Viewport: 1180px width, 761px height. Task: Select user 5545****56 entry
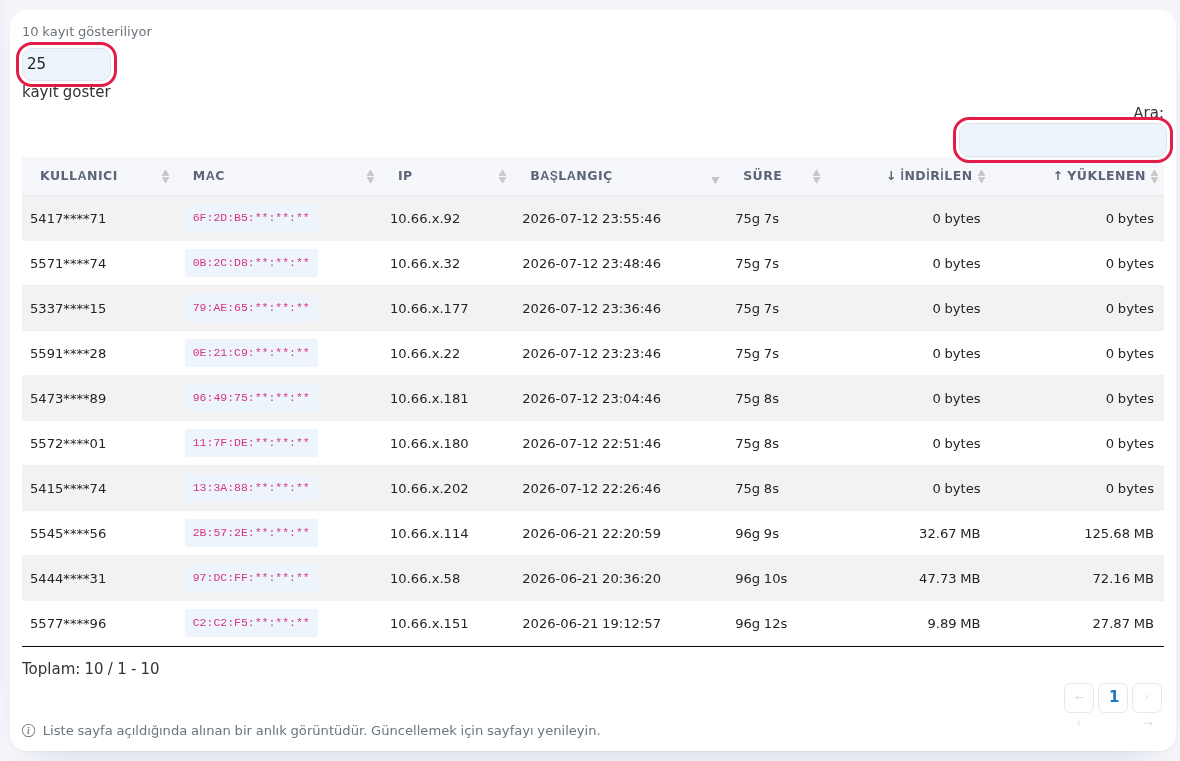pos(68,534)
